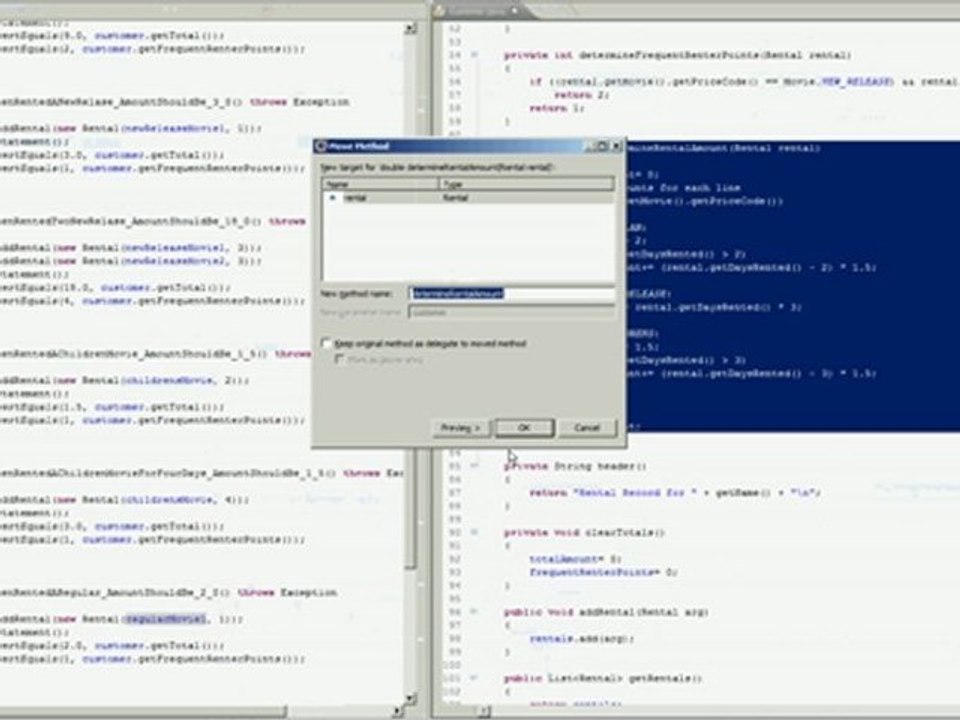Click the New method name field

pyautogui.click(x=511, y=294)
